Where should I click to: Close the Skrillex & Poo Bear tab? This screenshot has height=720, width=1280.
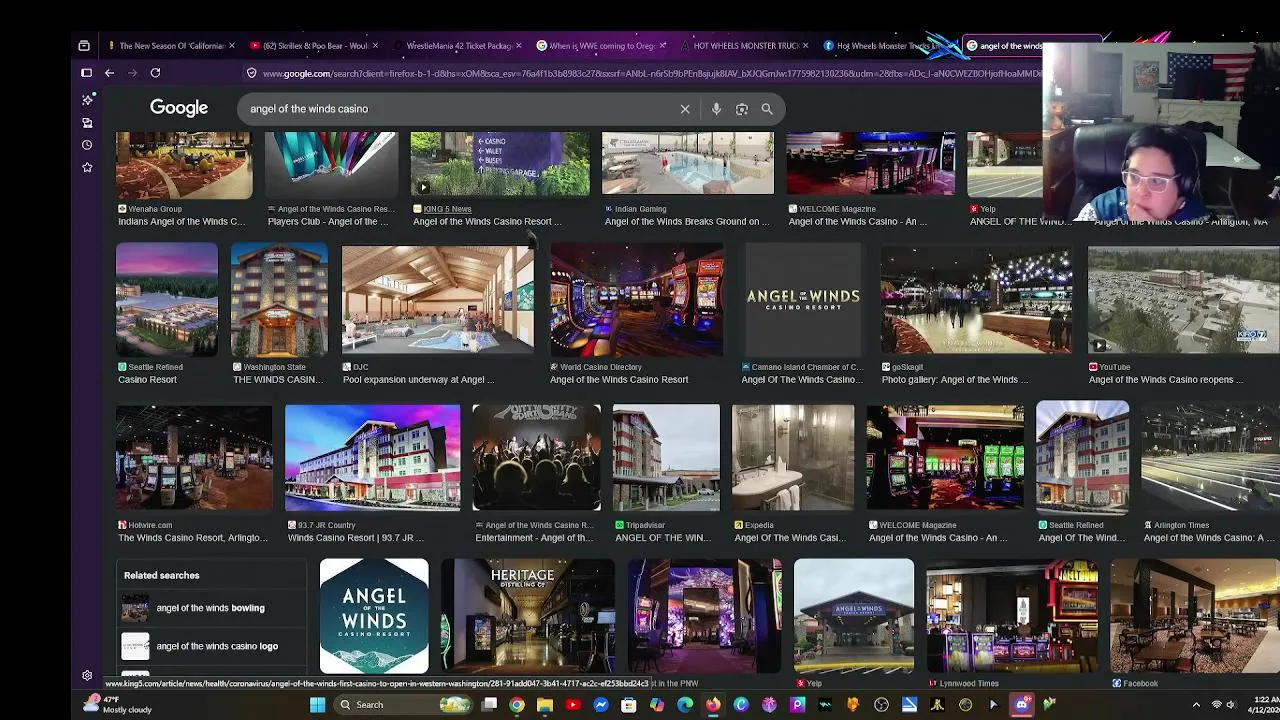pyautogui.click(x=375, y=46)
